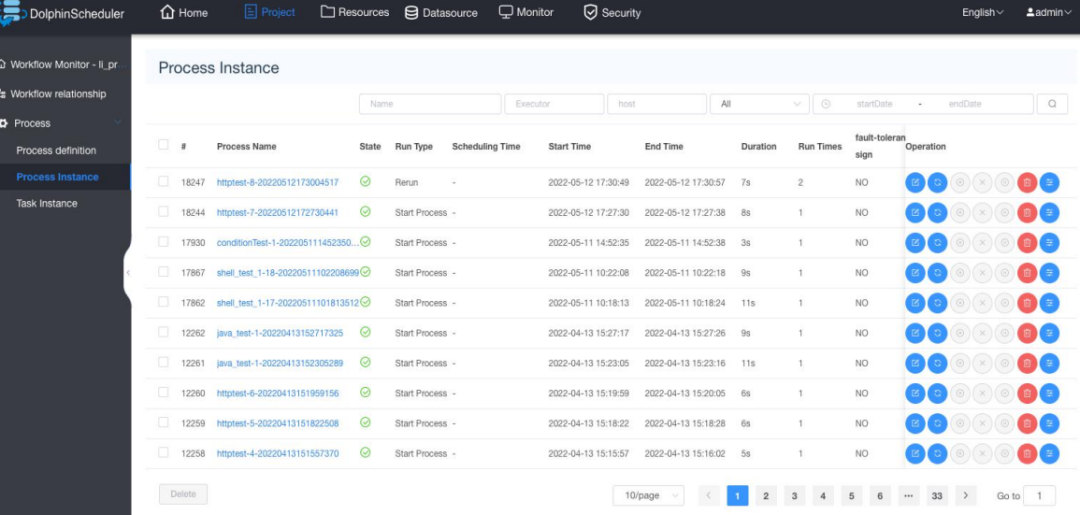Click the Name search input field
1080x515 pixels.
point(430,104)
